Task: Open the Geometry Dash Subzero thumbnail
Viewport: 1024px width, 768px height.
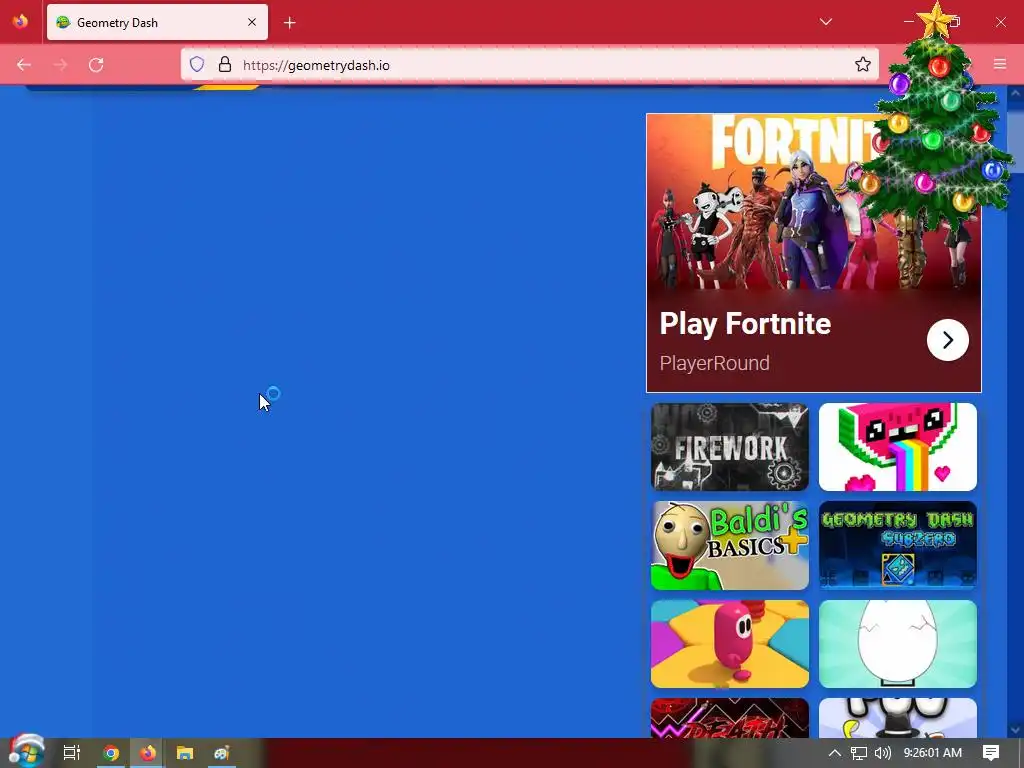Action: tap(897, 545)
